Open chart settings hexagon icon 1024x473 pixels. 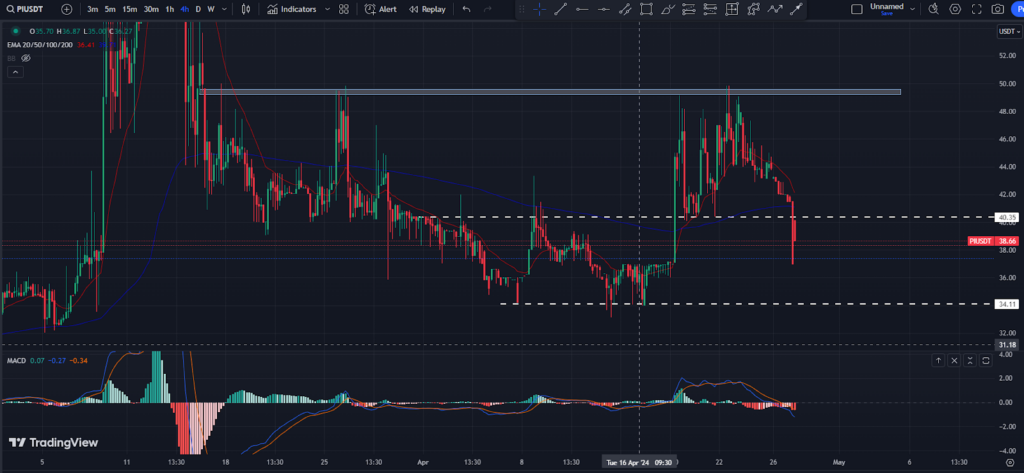coord(955,9)
